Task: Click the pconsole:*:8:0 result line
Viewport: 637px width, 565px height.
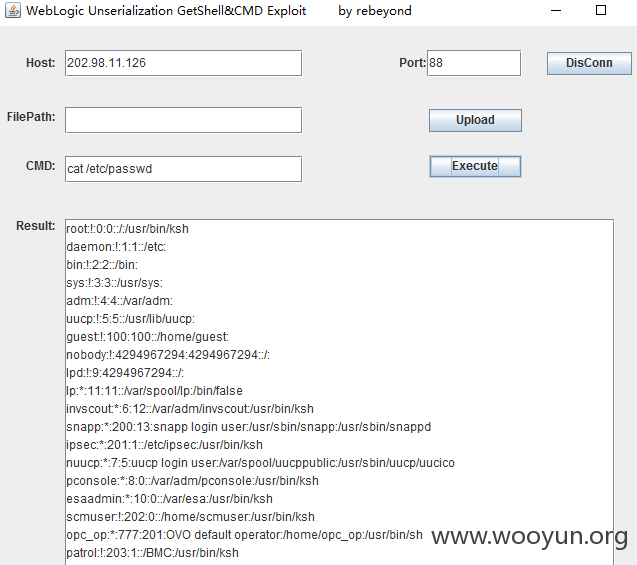Action: click(193, 481)
